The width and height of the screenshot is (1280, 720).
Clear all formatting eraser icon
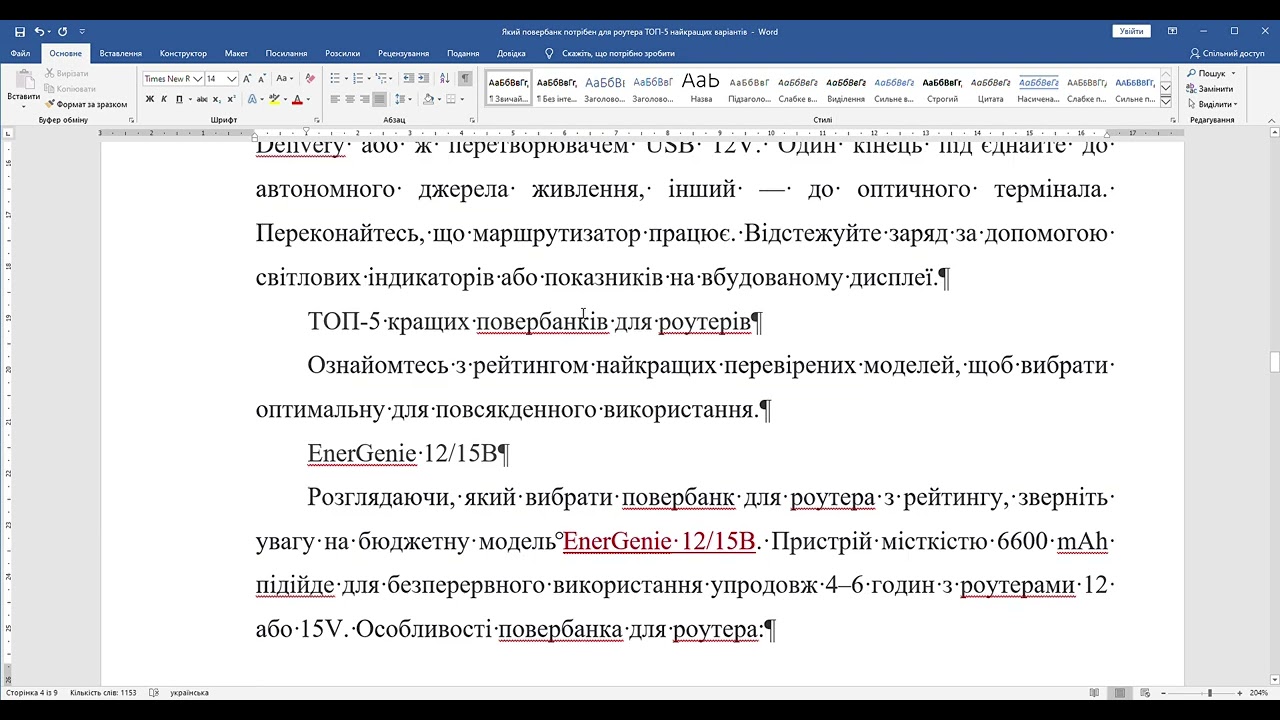click(310, 79)
